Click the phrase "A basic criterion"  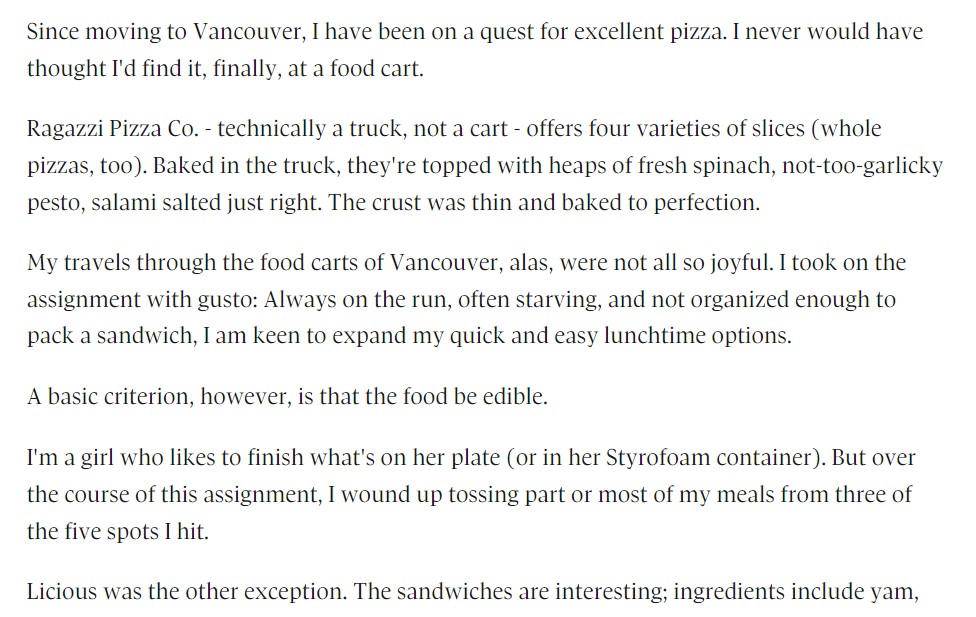[x=110, y=397]
